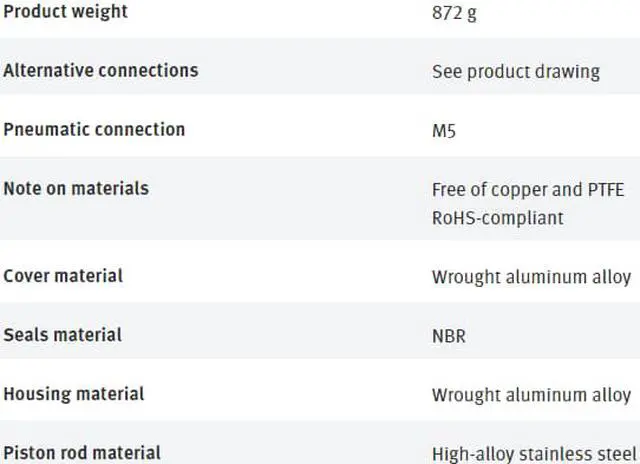Click the Product weight label

point(66,12)
